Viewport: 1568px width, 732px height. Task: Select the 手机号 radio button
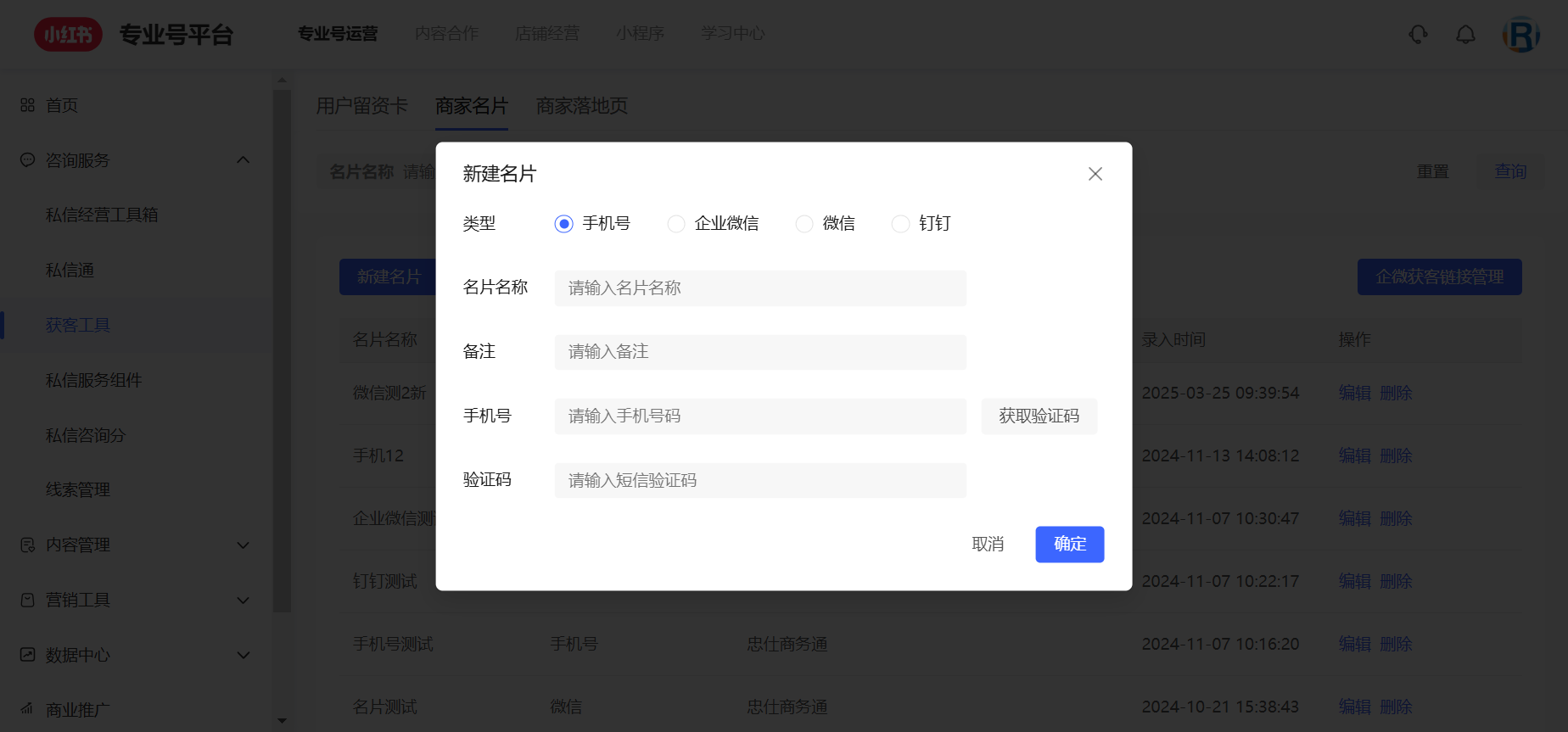[564, 224]
